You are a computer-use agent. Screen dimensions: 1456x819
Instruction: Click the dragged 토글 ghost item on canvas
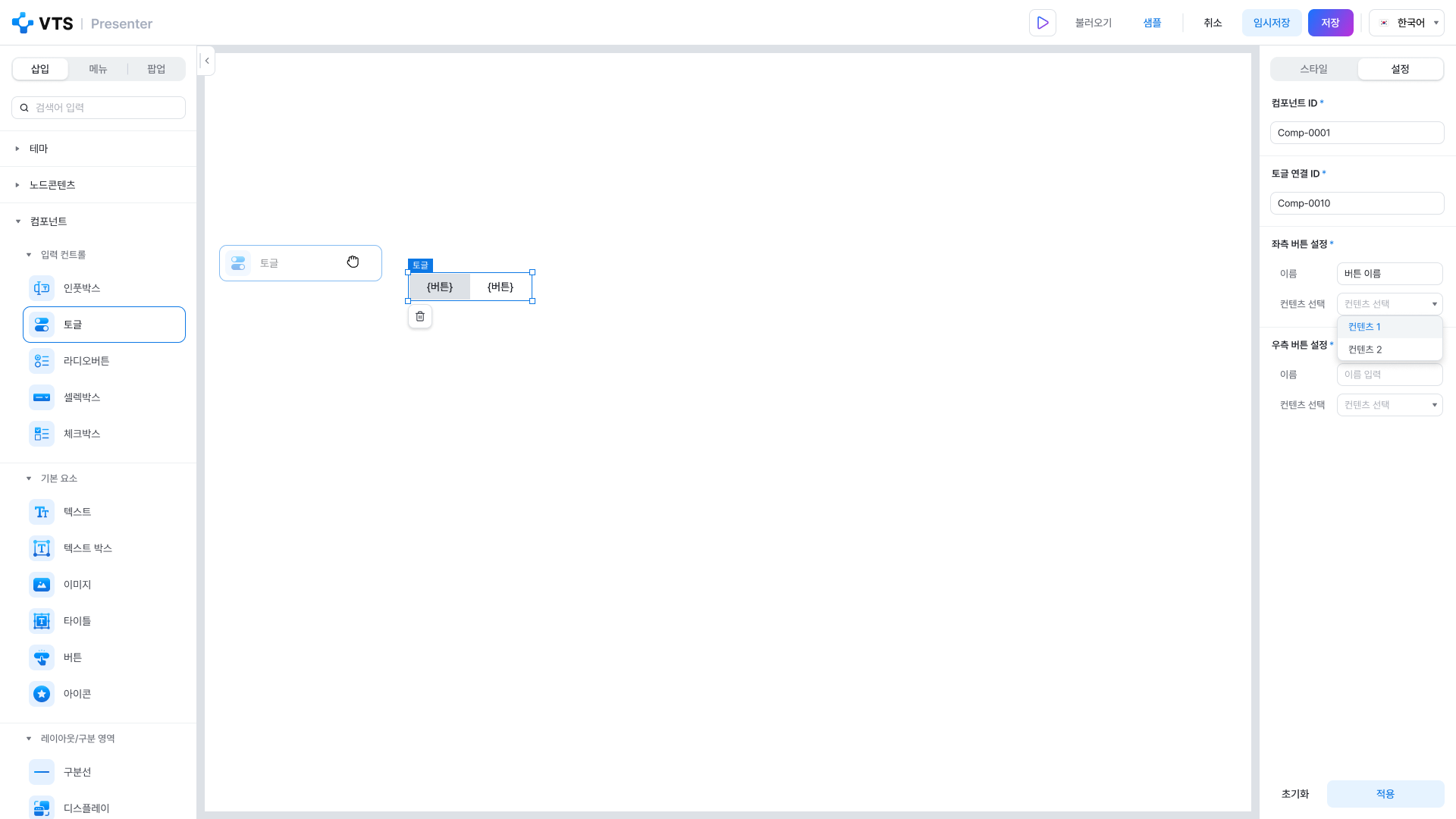click(x=300, y=263)
